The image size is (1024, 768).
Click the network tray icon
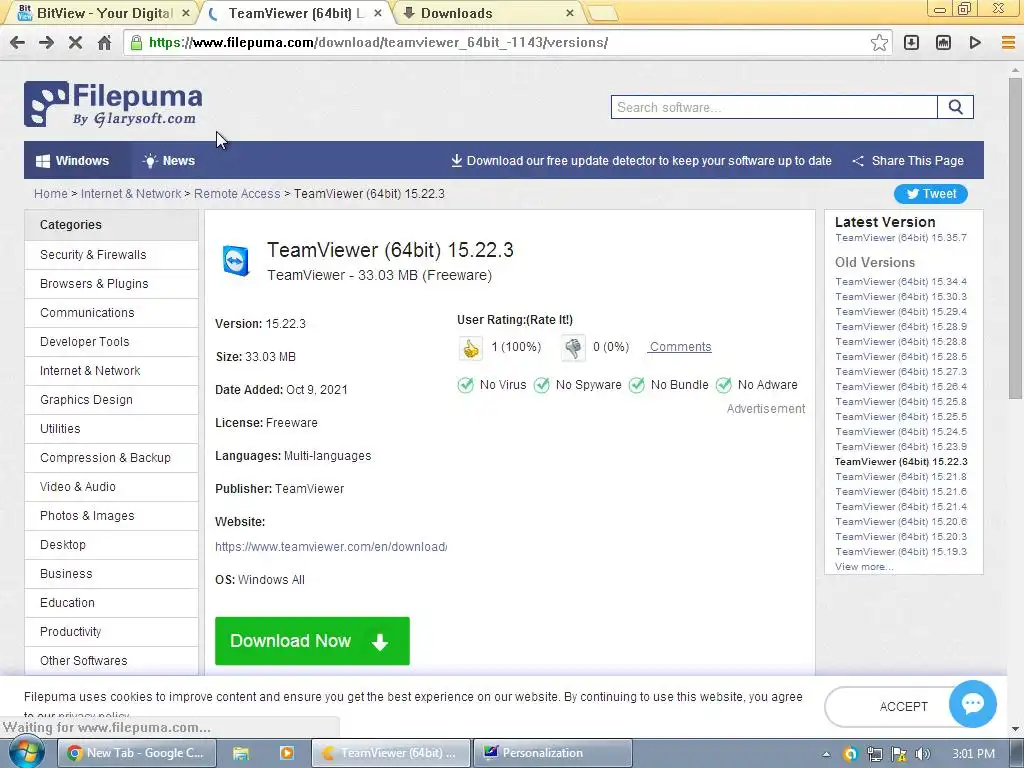pyautogui.click(x=874, y=754)
